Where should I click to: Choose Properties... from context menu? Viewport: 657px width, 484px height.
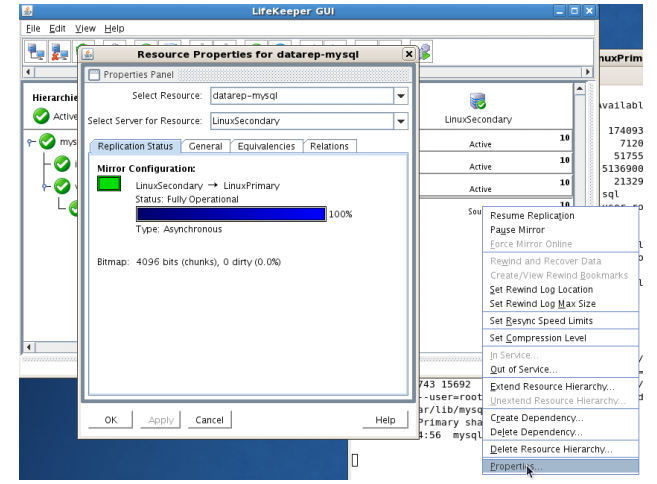pyautogui.click(x=560, y=466)
